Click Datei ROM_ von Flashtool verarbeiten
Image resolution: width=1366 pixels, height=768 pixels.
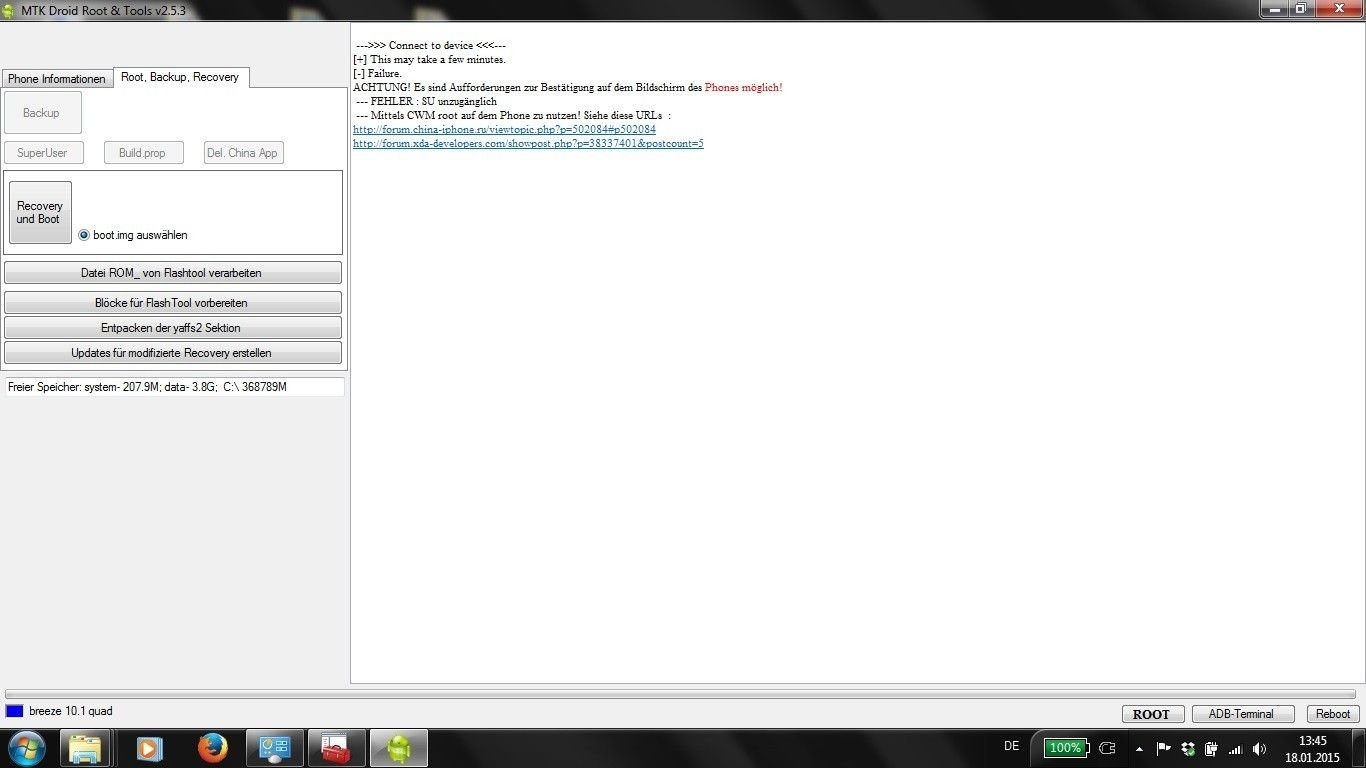click(173, 273)
